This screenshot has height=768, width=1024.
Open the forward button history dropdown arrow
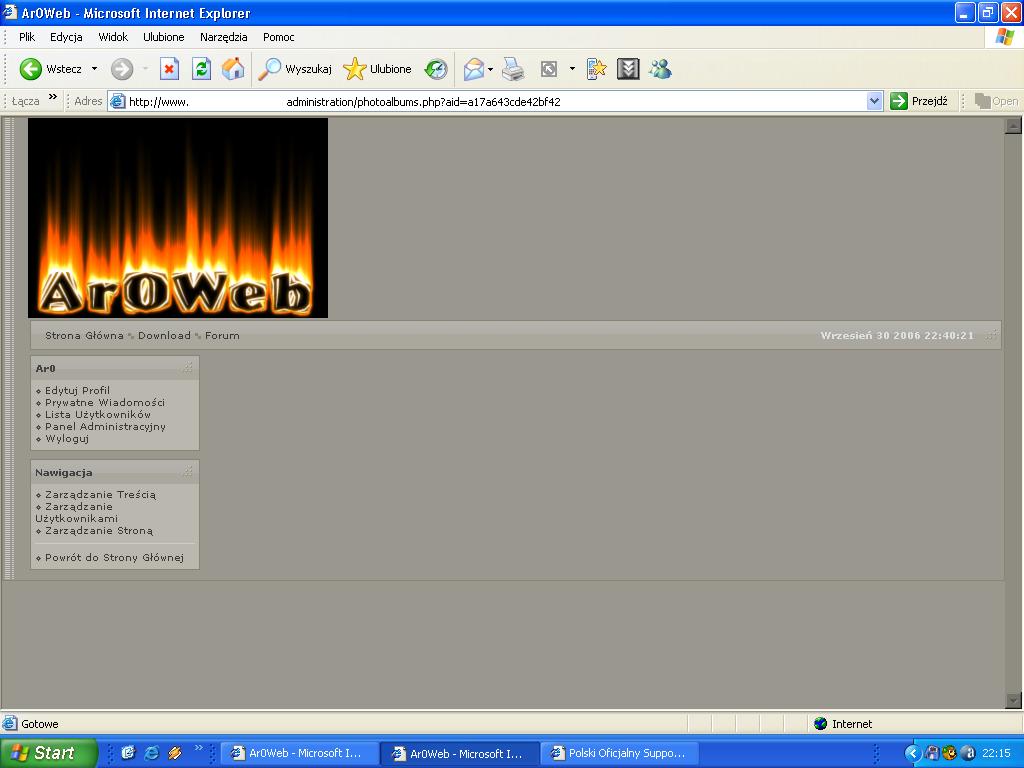tap(145, 69)
